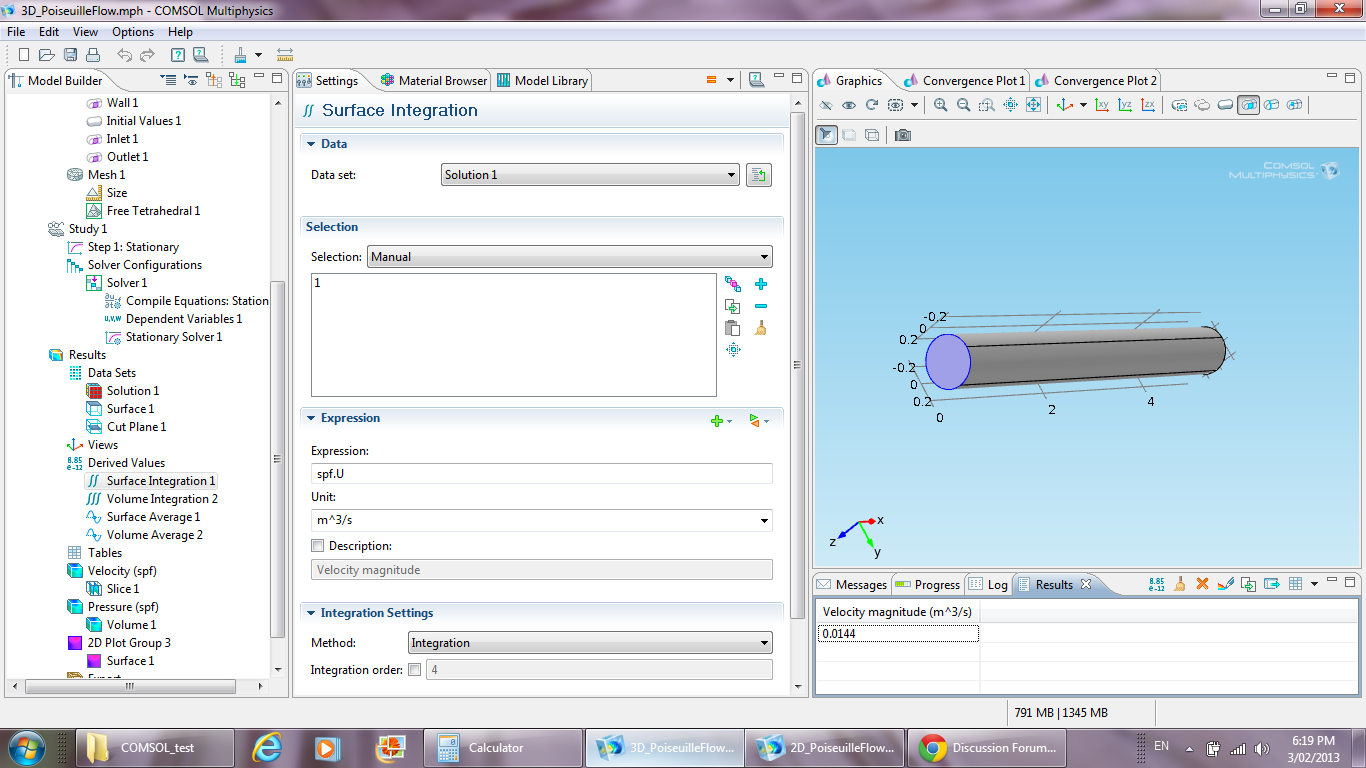Open the File menu
Image resolution: width=1366 pixels, height=768 pixels.
click(16, 32)
